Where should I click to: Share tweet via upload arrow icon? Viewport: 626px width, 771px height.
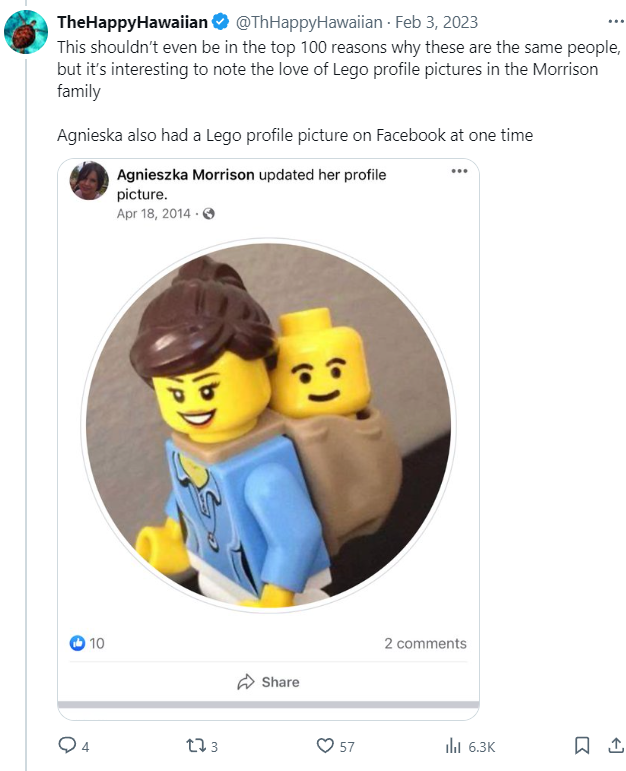point(611,746)
